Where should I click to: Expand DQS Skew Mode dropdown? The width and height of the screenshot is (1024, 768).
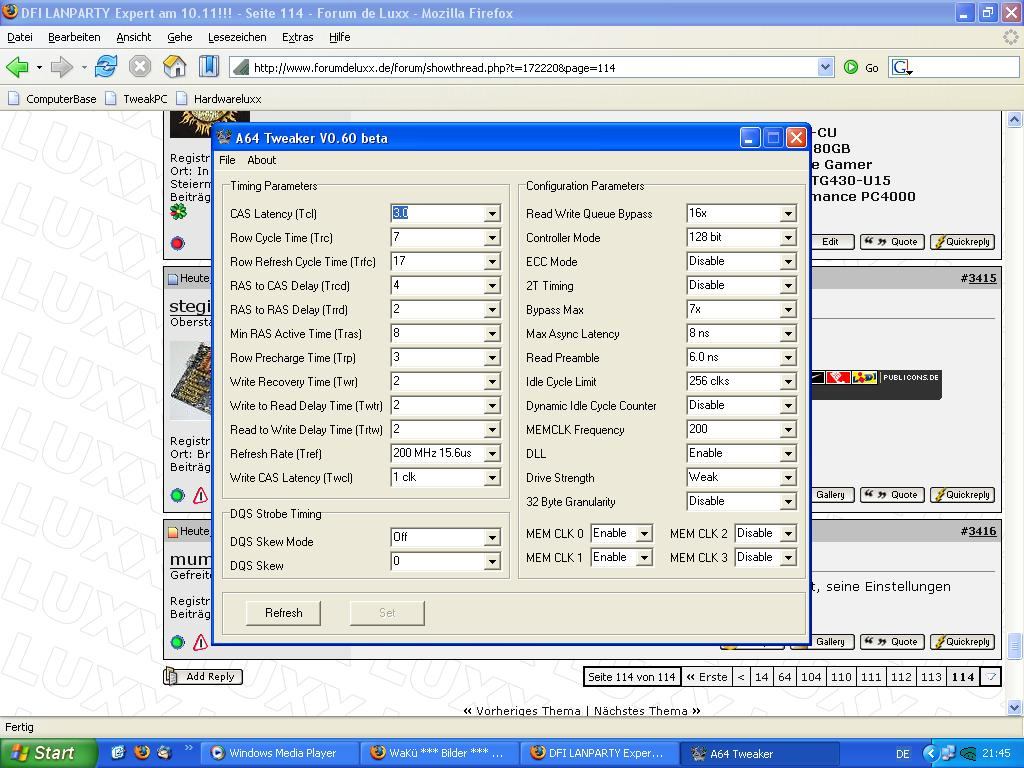coord(492,537)
